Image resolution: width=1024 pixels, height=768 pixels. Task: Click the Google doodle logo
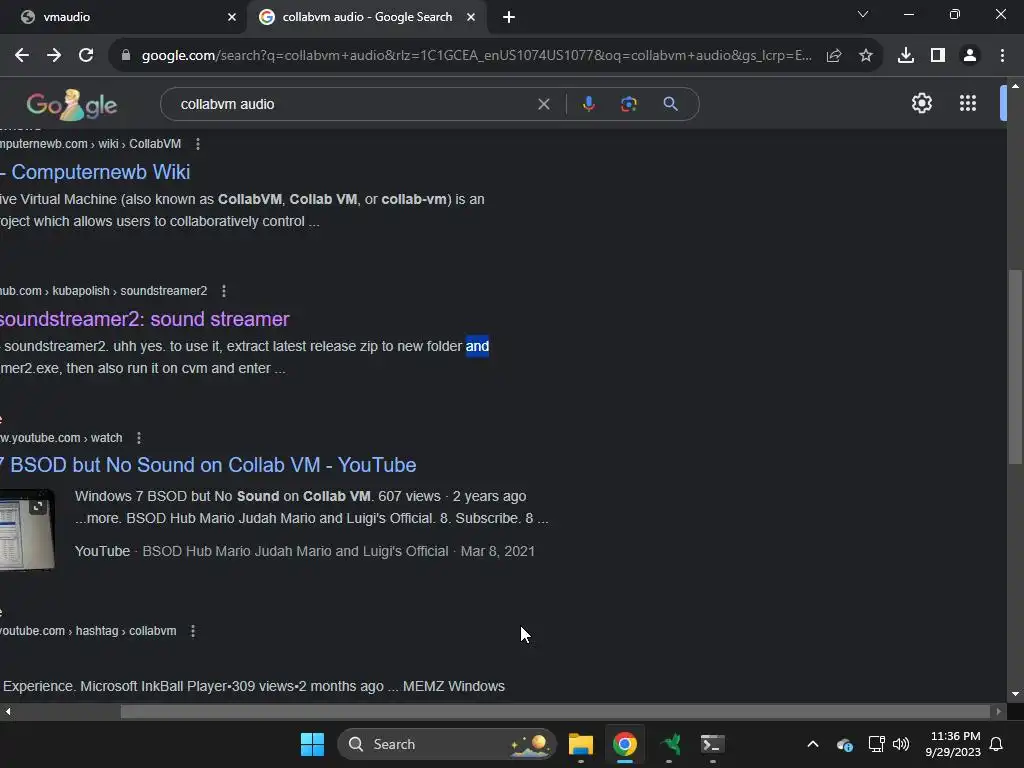tap(71, 104)
